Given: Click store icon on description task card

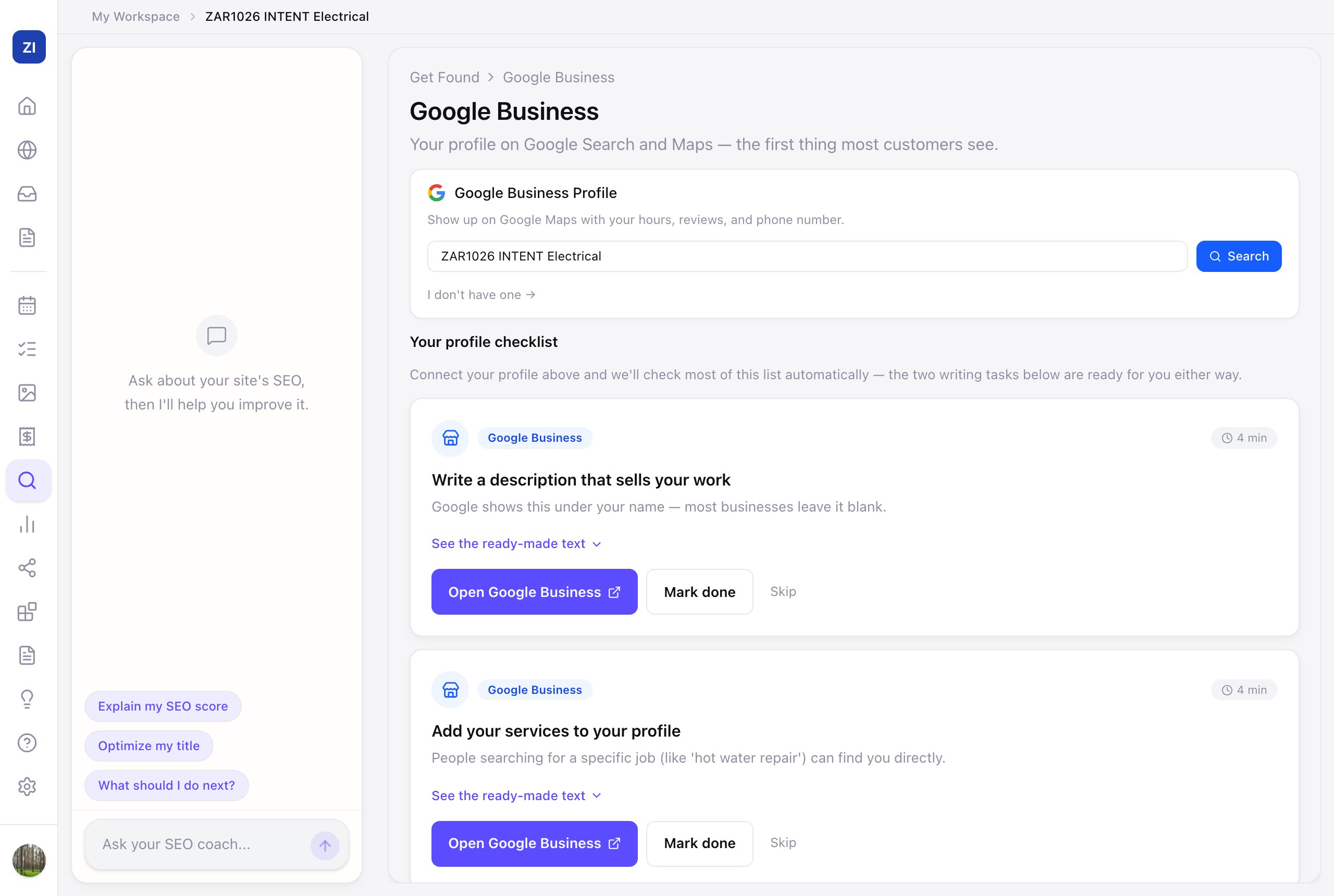Looking at the screenshot, I should pyautogui.click(x=450, y=438).
